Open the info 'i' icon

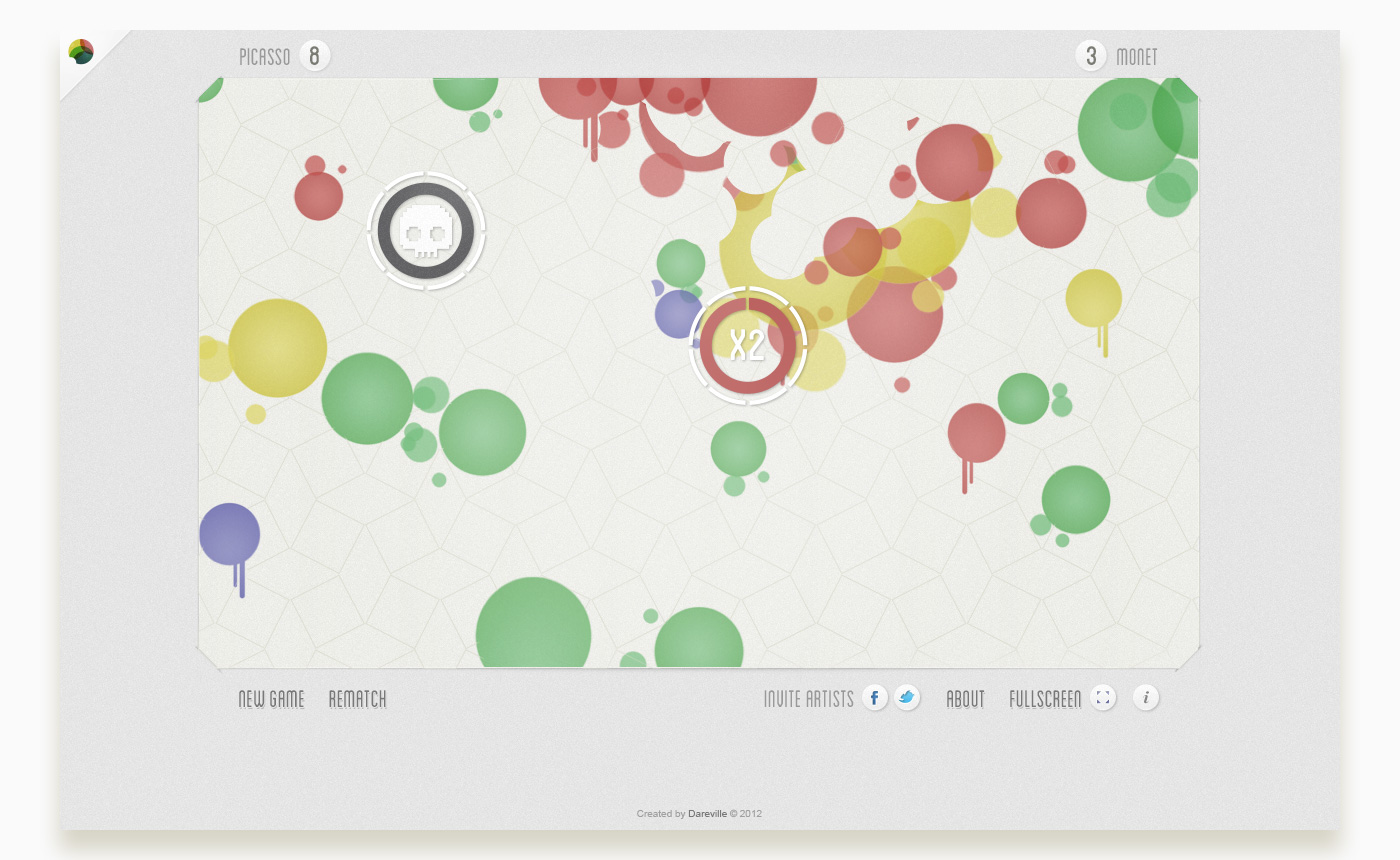click(1146, 698)
